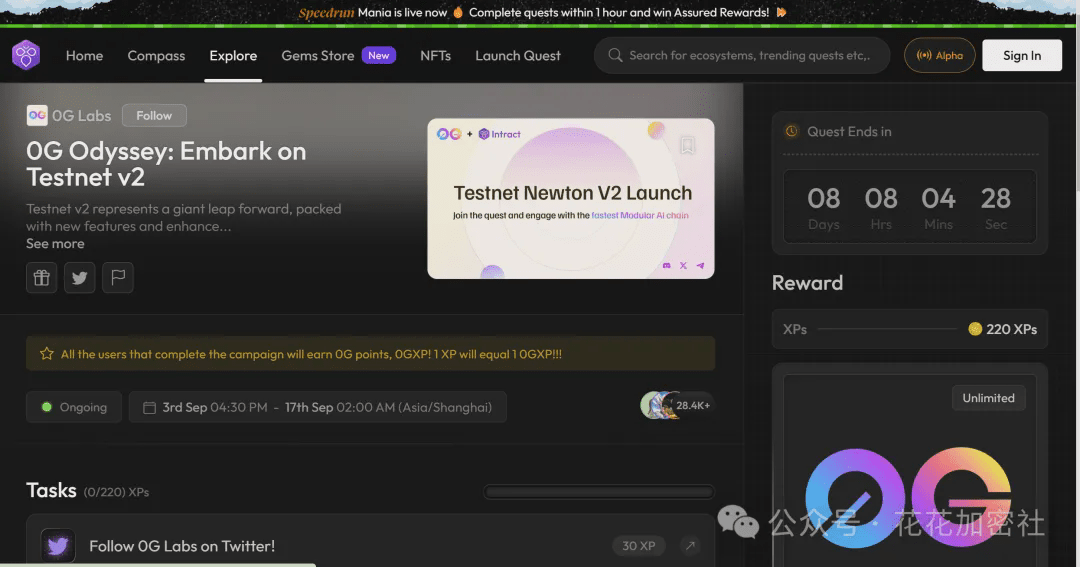
Task: Follow the 0G Labs project
Action: 154,116
